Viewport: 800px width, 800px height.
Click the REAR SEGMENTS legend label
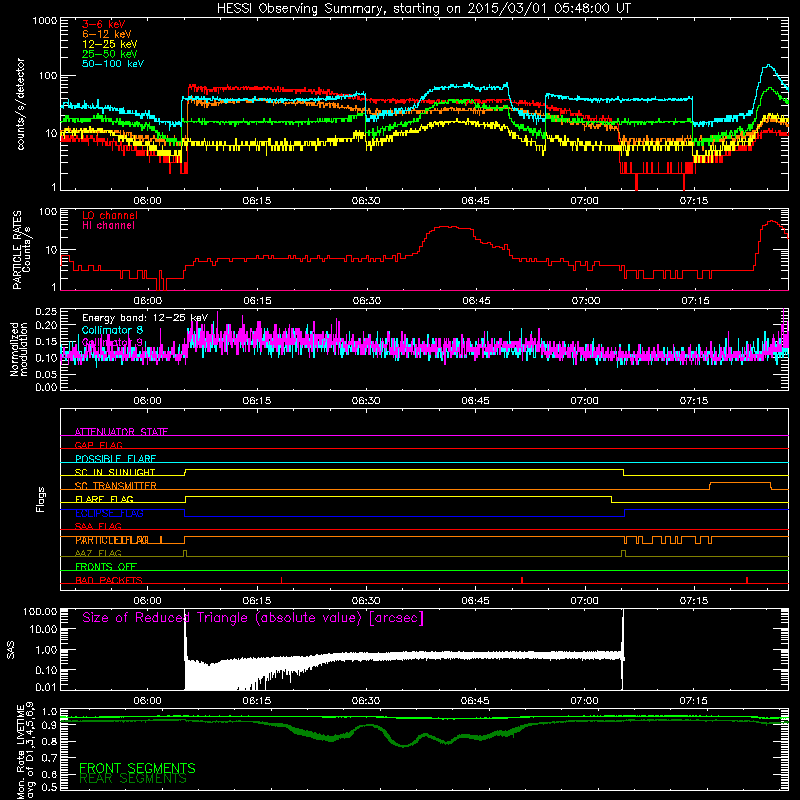[x=133, y=779]
